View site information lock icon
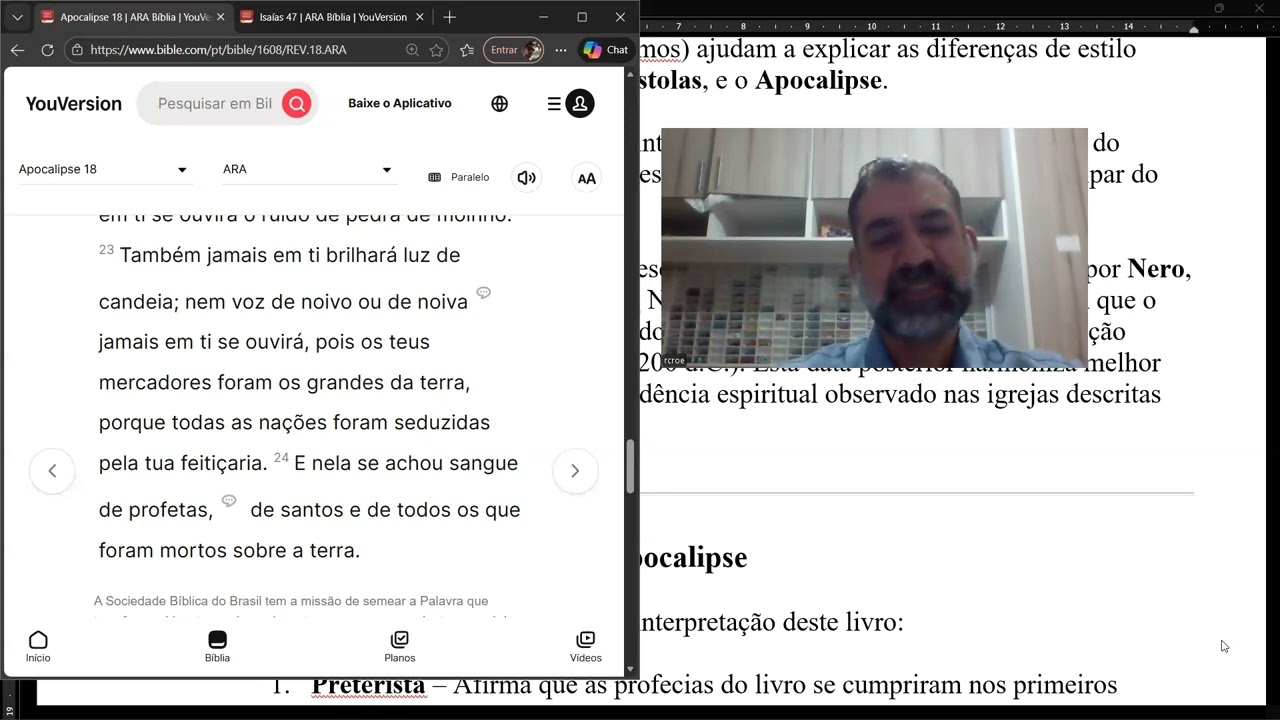Viewport: 1280px width, 720px height. [x=77, y=50]
